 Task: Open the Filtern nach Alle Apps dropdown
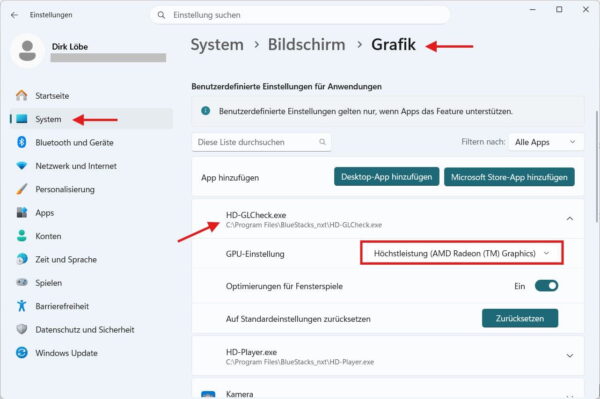546,142
